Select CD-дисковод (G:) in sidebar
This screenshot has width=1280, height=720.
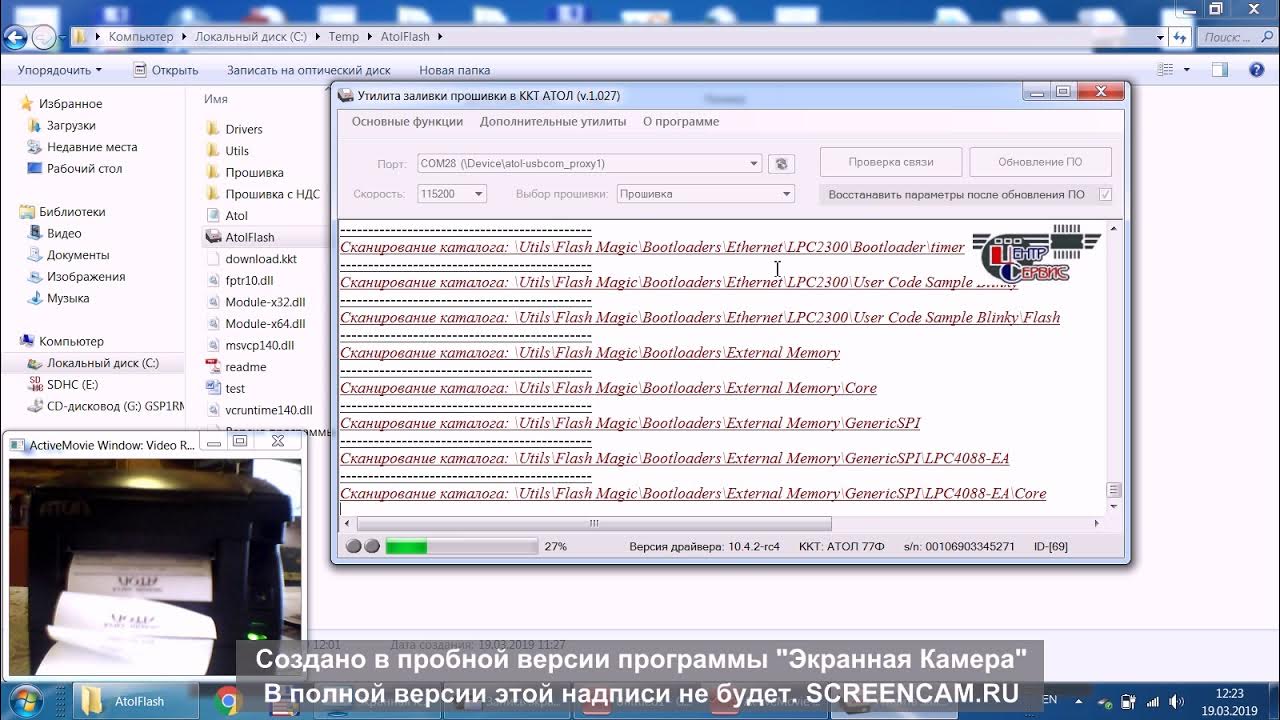pos(115,406)
